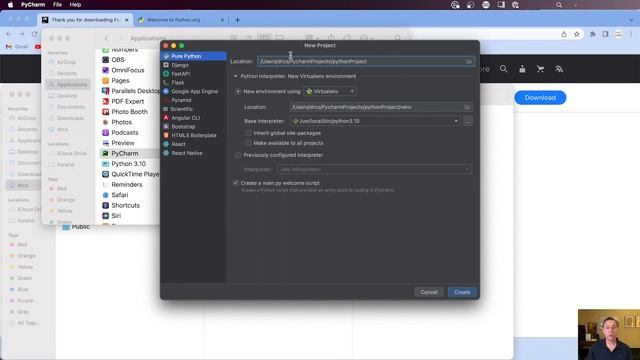Open browser tab list chevron
640x360 pixels.
(x=631, y=20)
